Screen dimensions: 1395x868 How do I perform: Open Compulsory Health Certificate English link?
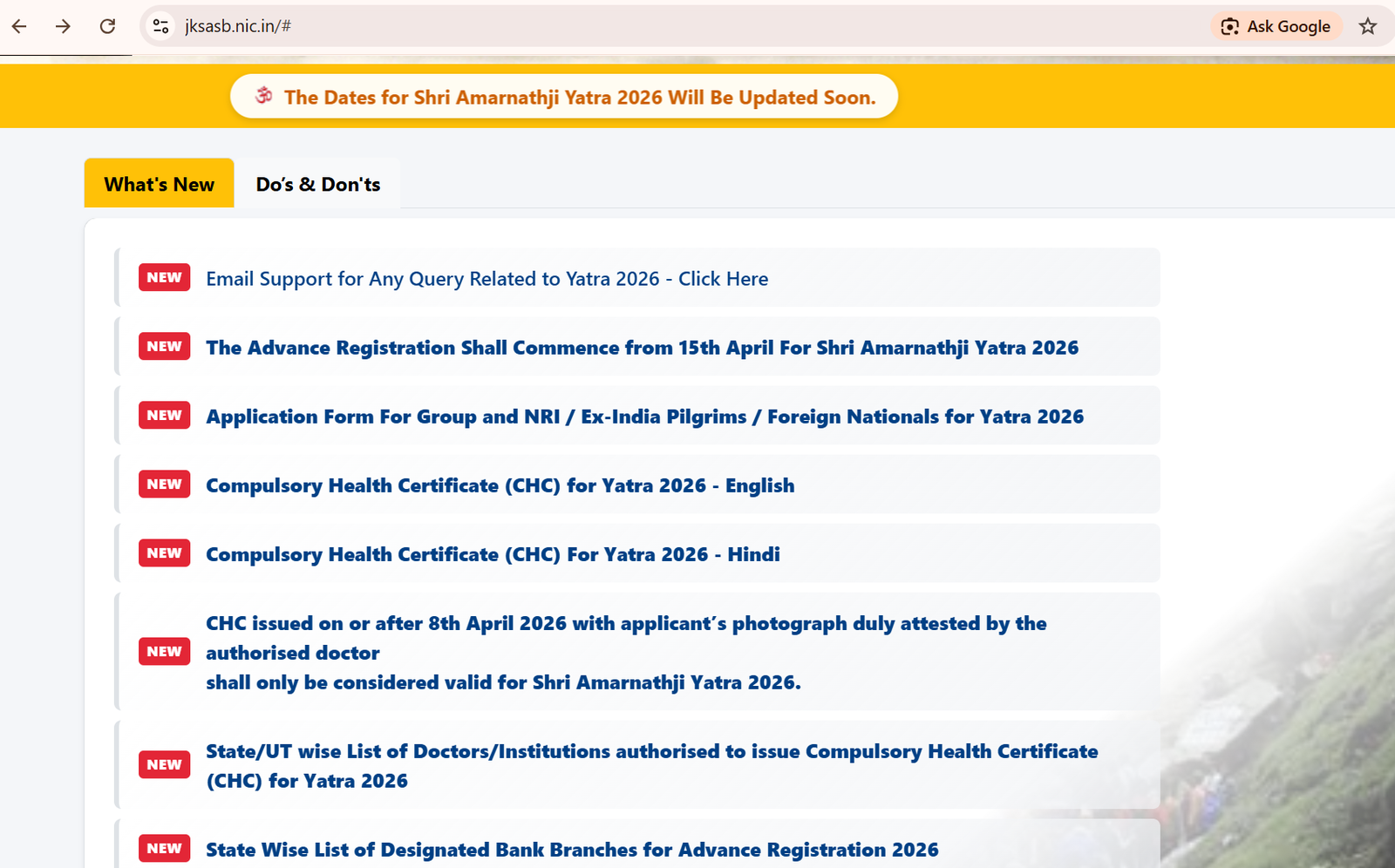500,485
